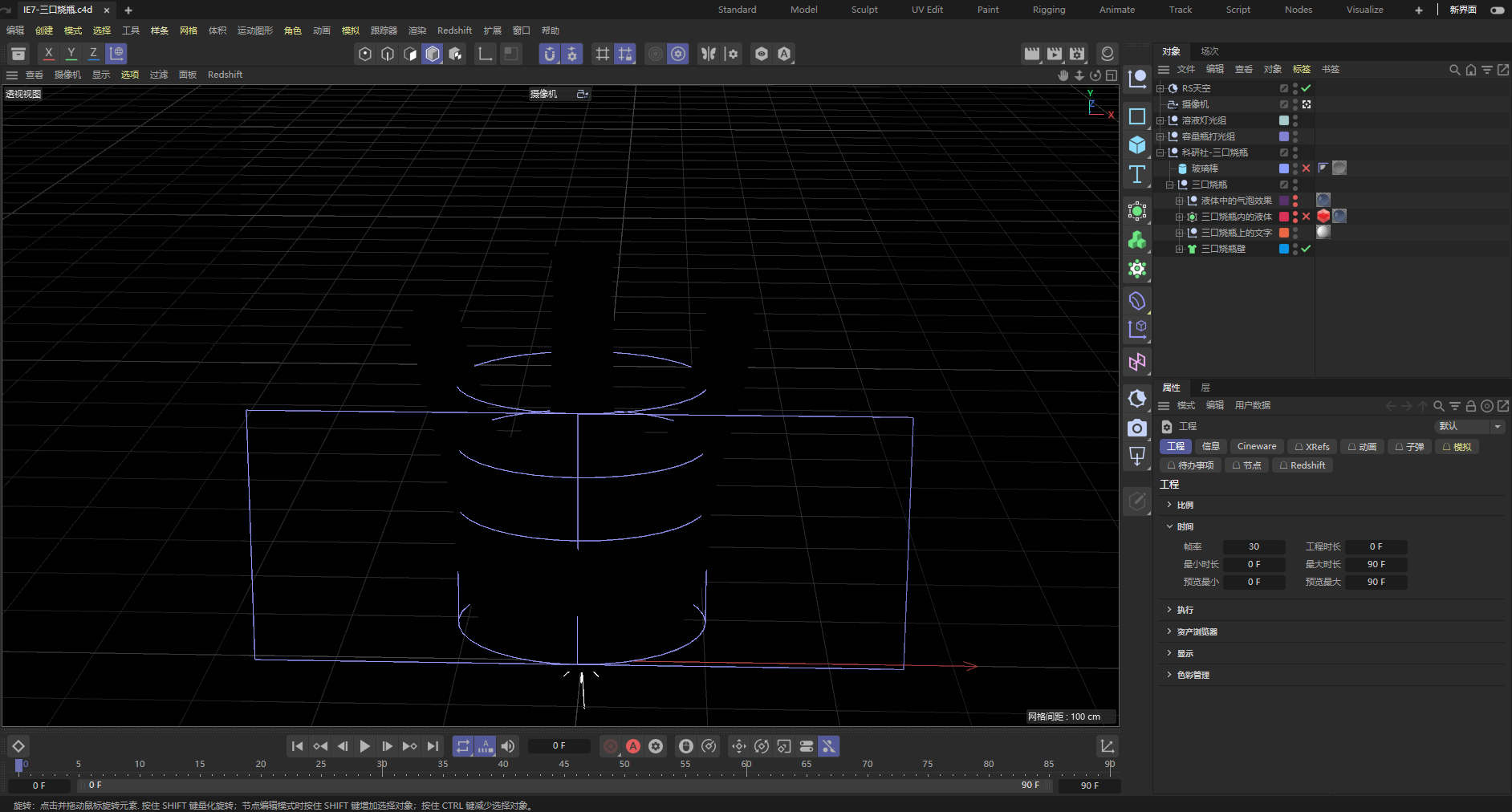Open render settings clapperboard with gear

1077,54
